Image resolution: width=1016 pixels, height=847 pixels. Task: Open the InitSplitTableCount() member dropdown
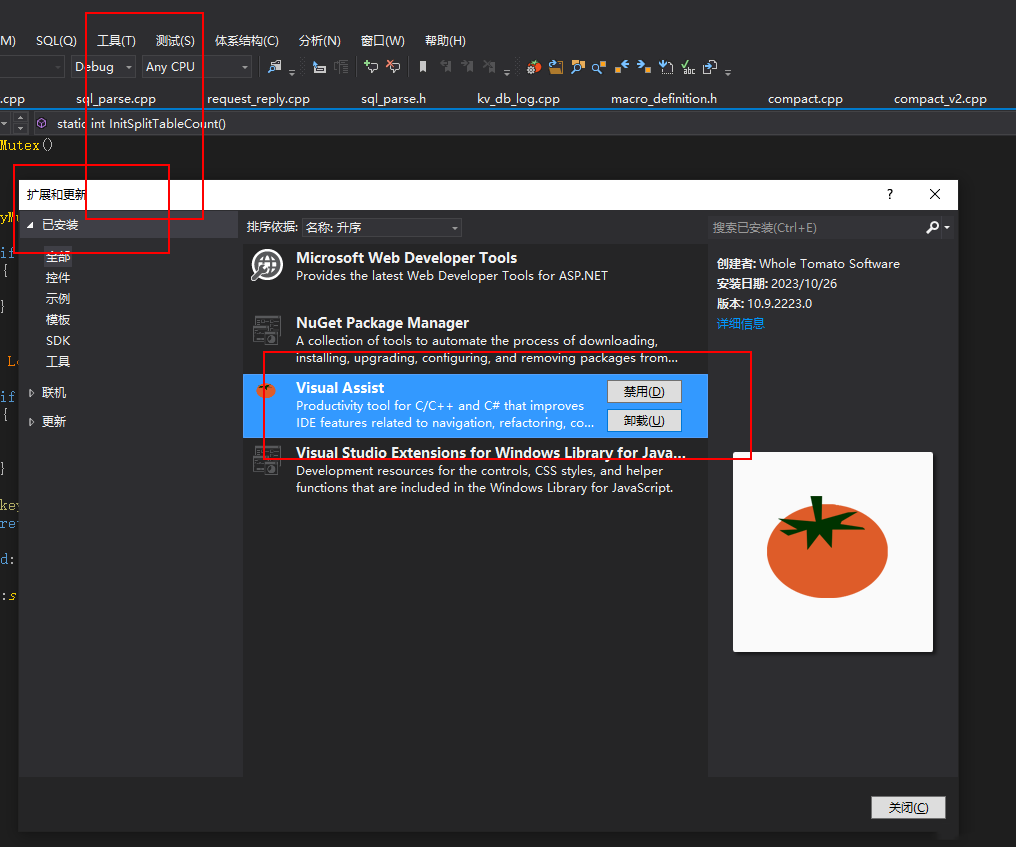pyautogui.click(x=525, y=123)
